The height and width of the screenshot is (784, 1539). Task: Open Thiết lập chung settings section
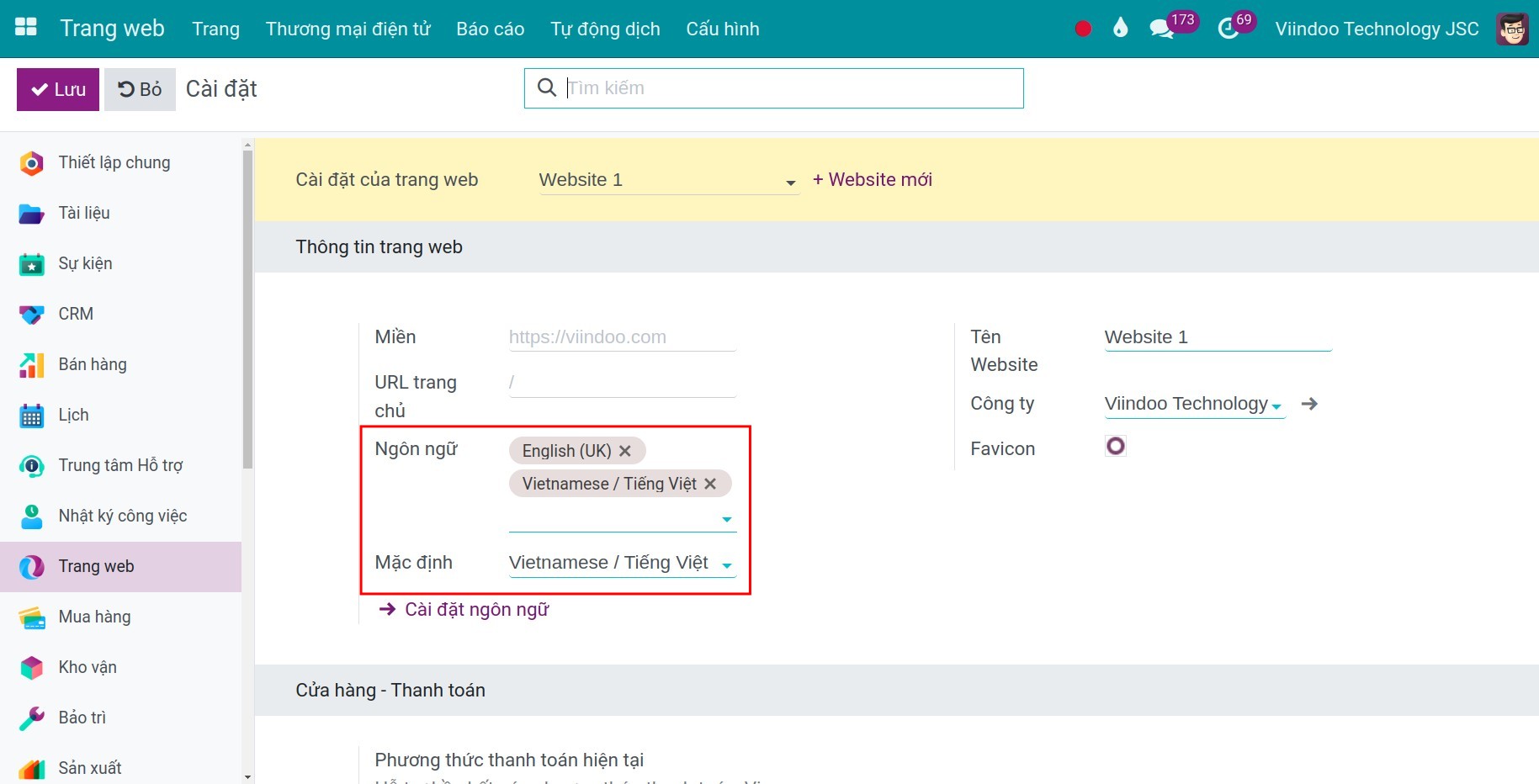click(121, 162)
